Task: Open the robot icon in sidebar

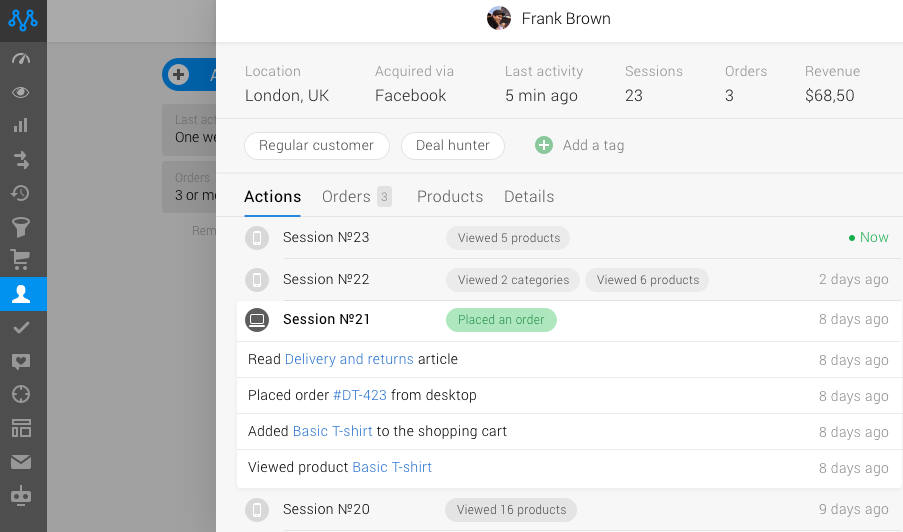Action: coord(21,495)
